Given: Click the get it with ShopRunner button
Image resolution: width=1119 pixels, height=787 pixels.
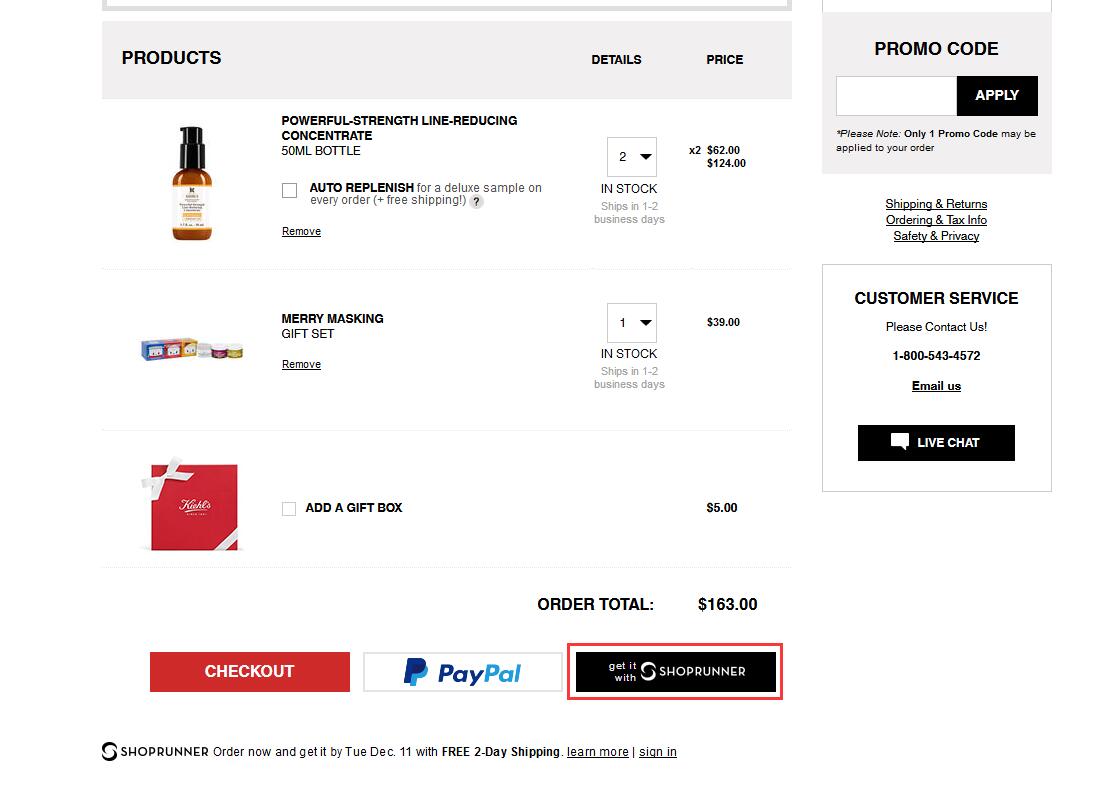Looking at the screenshot, I should (676, 672).
